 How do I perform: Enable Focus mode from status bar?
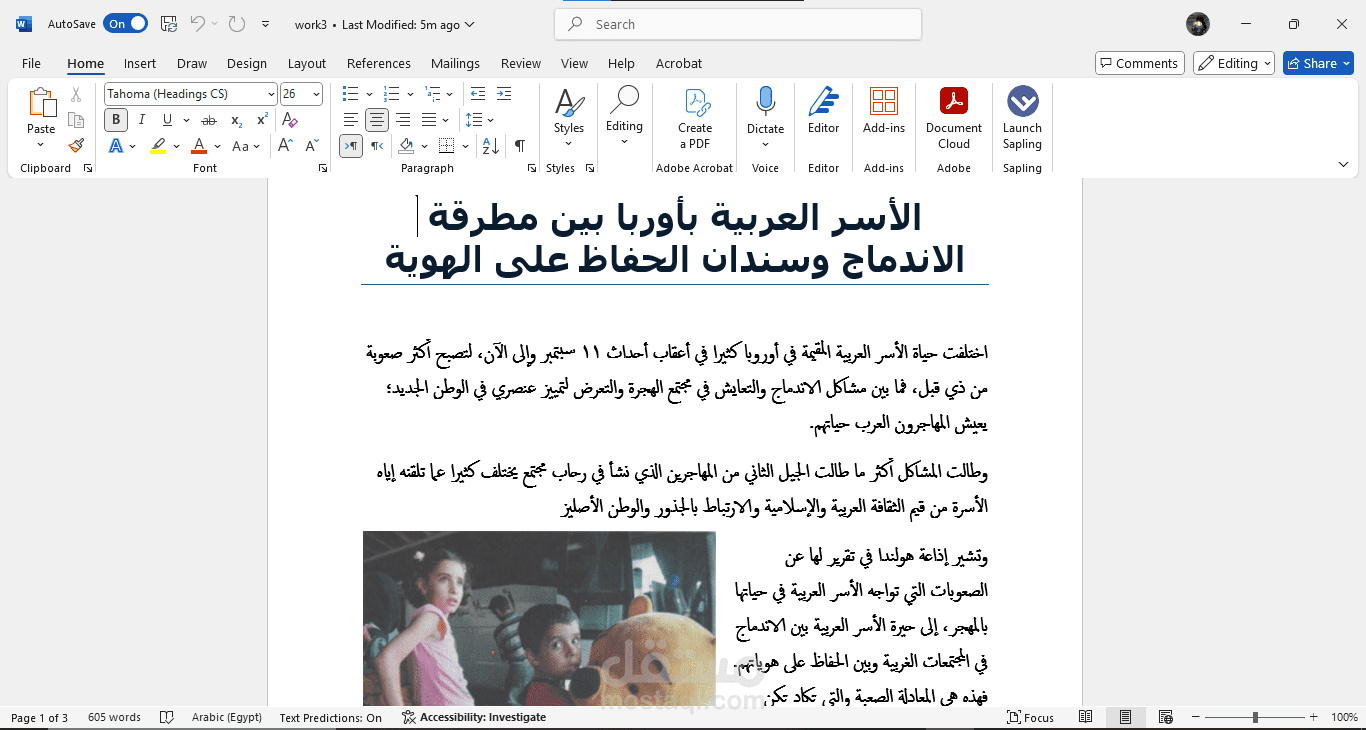coord(1030,717)
